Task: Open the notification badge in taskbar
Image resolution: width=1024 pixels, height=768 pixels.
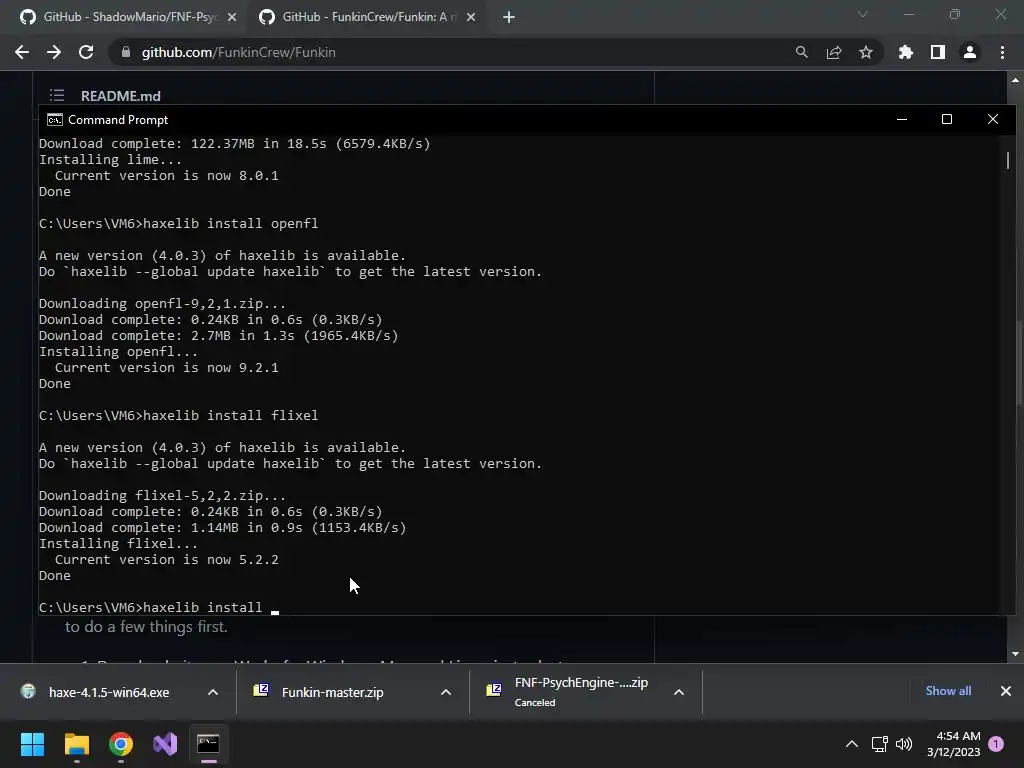Action: point(996,744)
